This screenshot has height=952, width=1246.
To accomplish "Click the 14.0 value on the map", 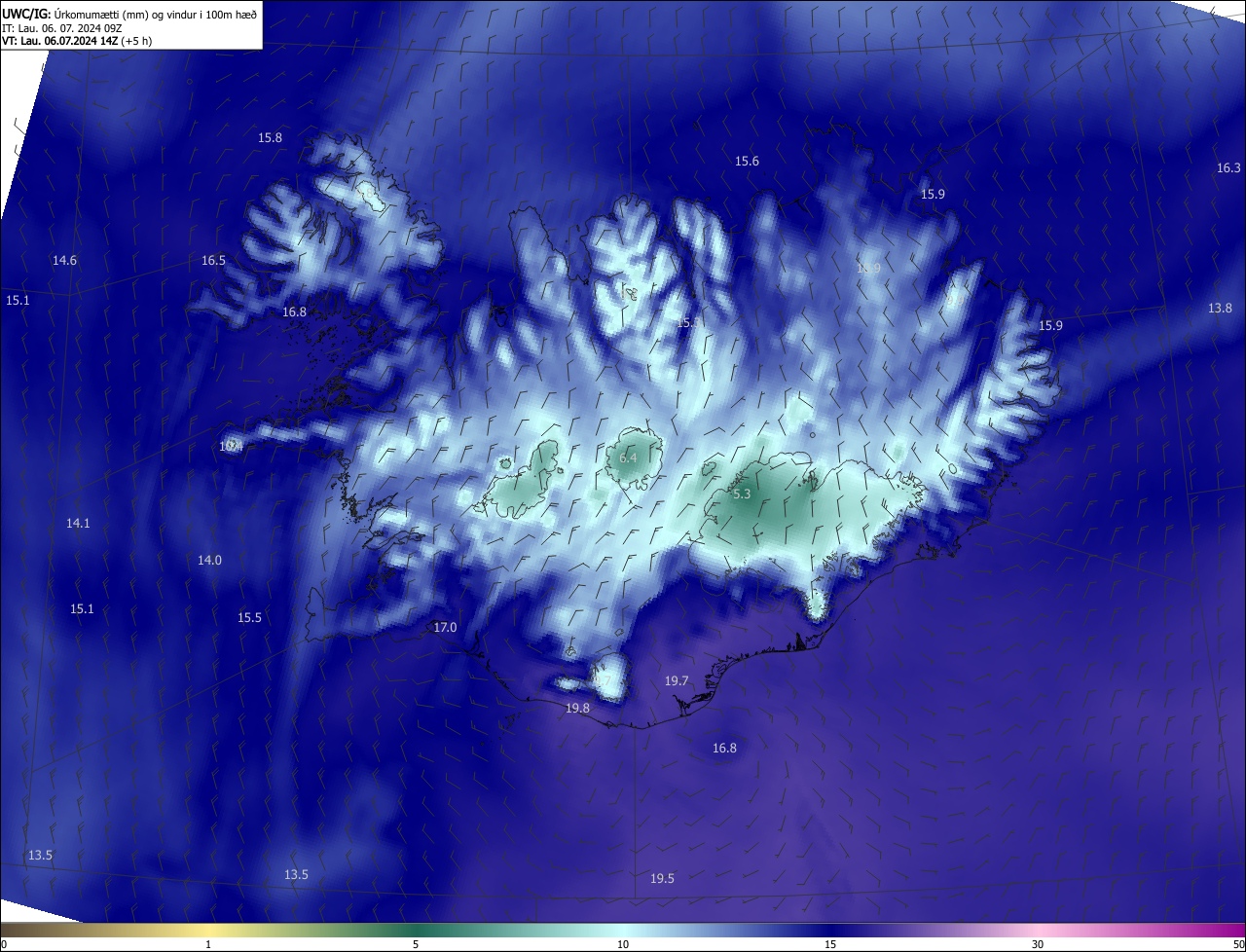I will pyautogui.click(x=209, y=560).
